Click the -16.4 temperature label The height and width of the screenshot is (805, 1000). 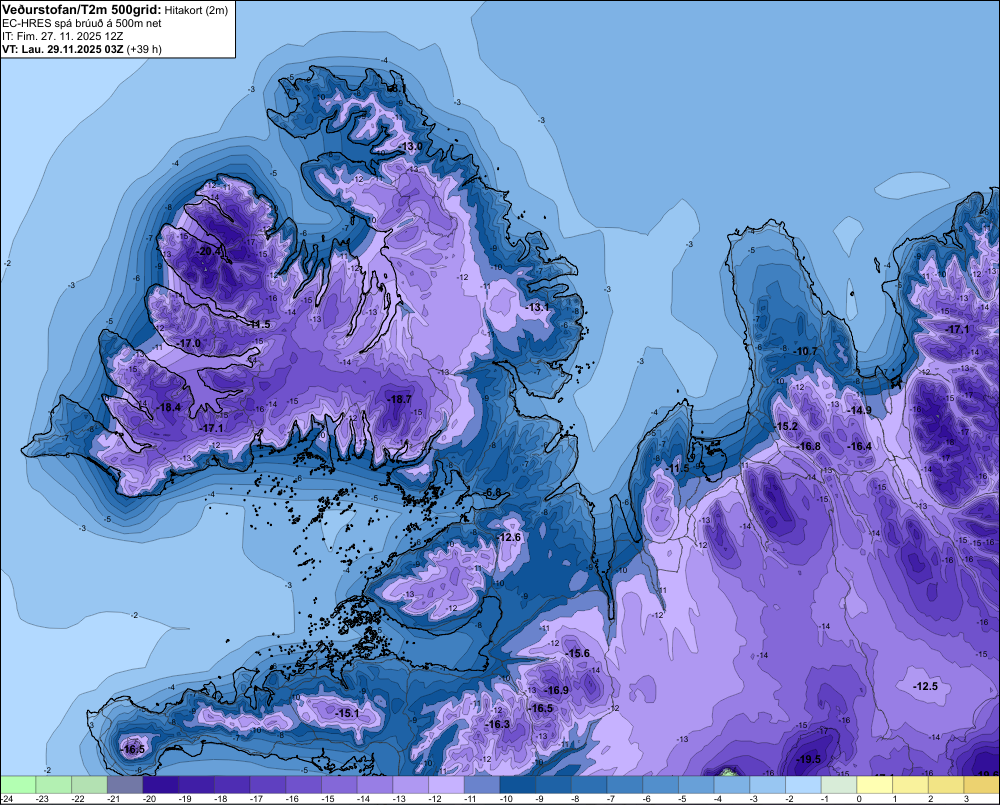(x=859, y=447)
